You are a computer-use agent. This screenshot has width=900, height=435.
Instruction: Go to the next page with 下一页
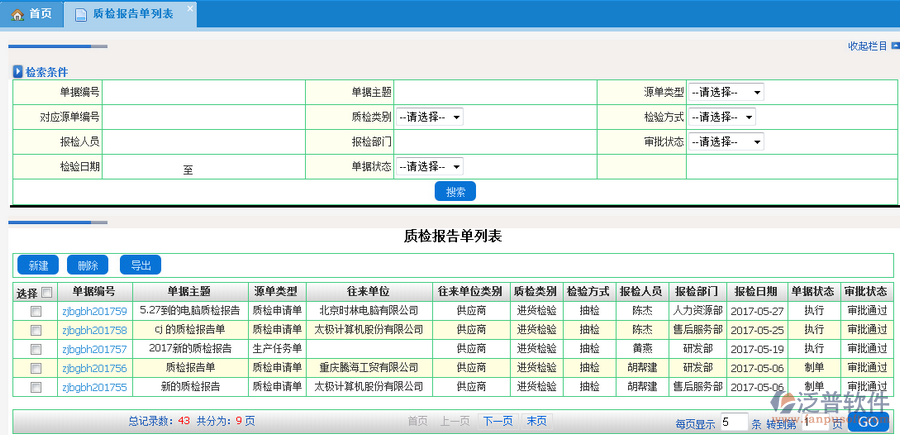[x=498, y=421]
